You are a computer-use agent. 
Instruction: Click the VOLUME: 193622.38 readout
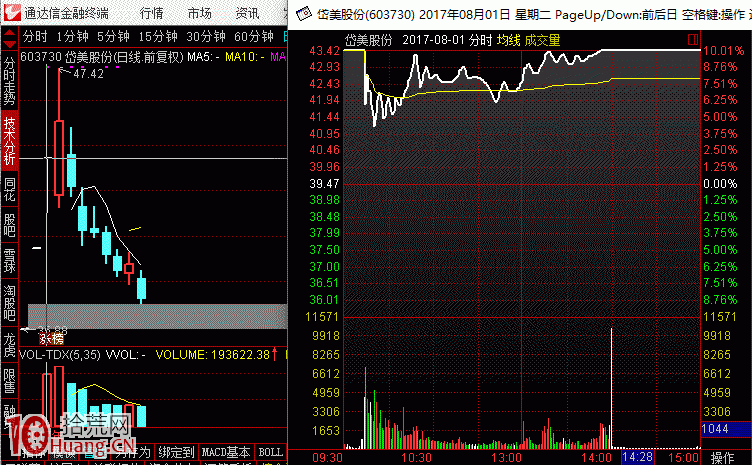(212, 355)
